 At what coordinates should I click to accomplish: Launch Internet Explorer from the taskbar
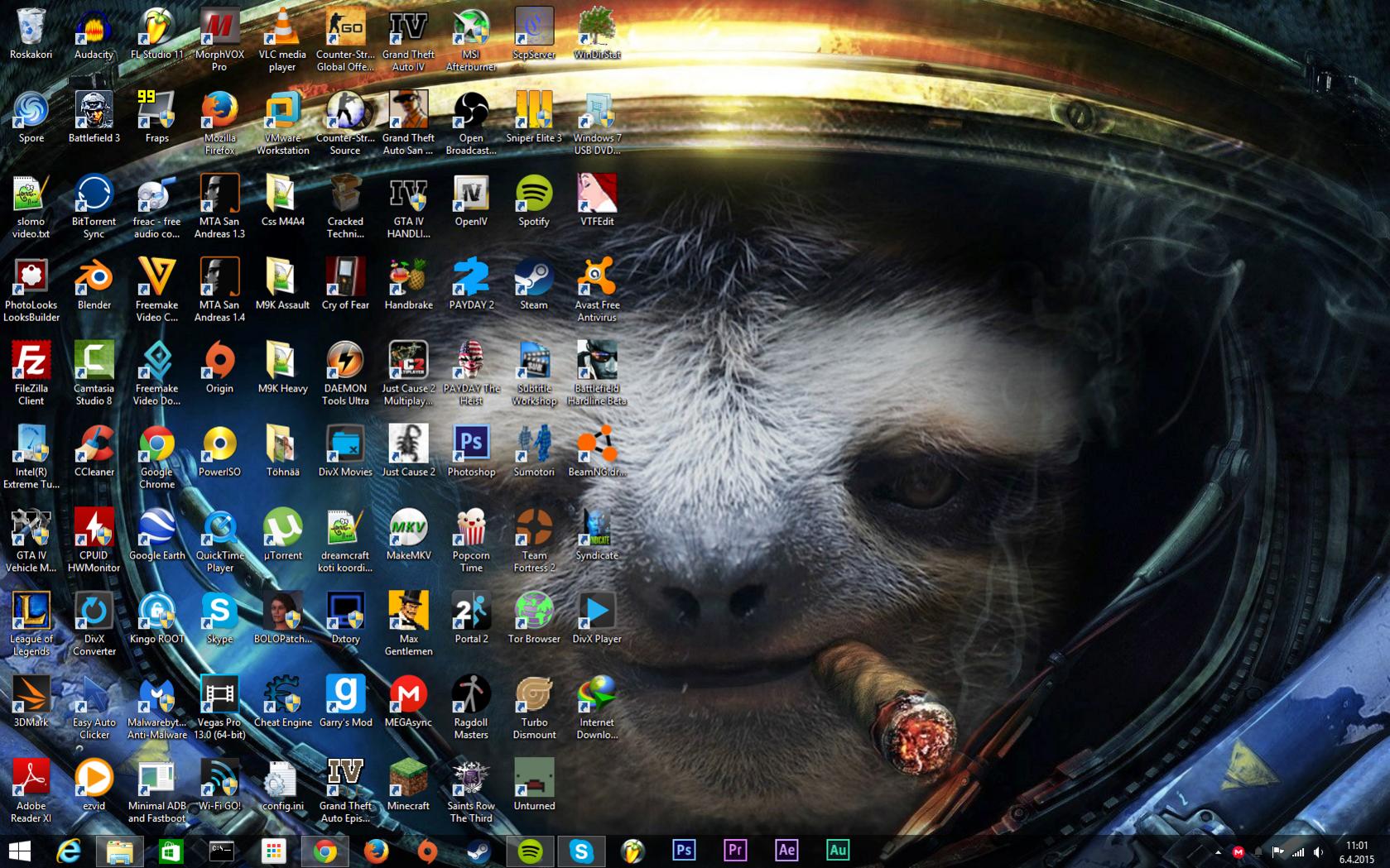coord(69,851)
